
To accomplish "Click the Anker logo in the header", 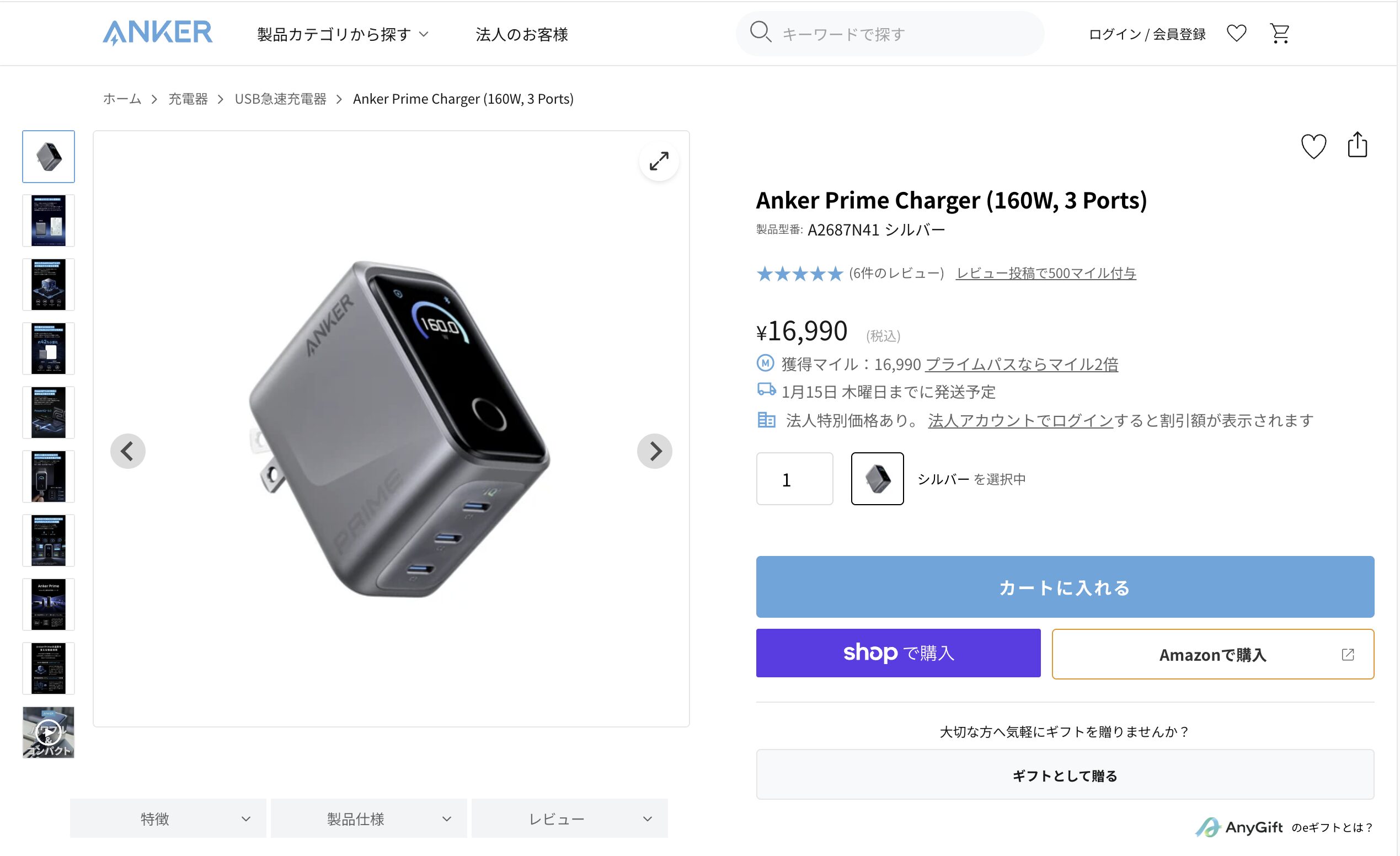I will coord(157,33).
